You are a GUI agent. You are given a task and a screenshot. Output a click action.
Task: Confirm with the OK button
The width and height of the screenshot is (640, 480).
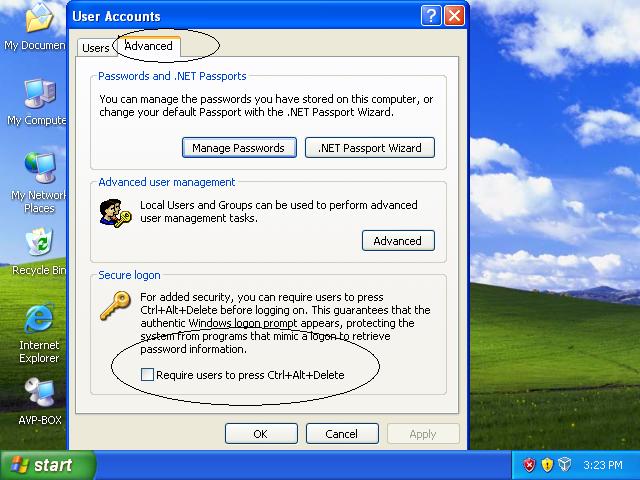[261, 433]
